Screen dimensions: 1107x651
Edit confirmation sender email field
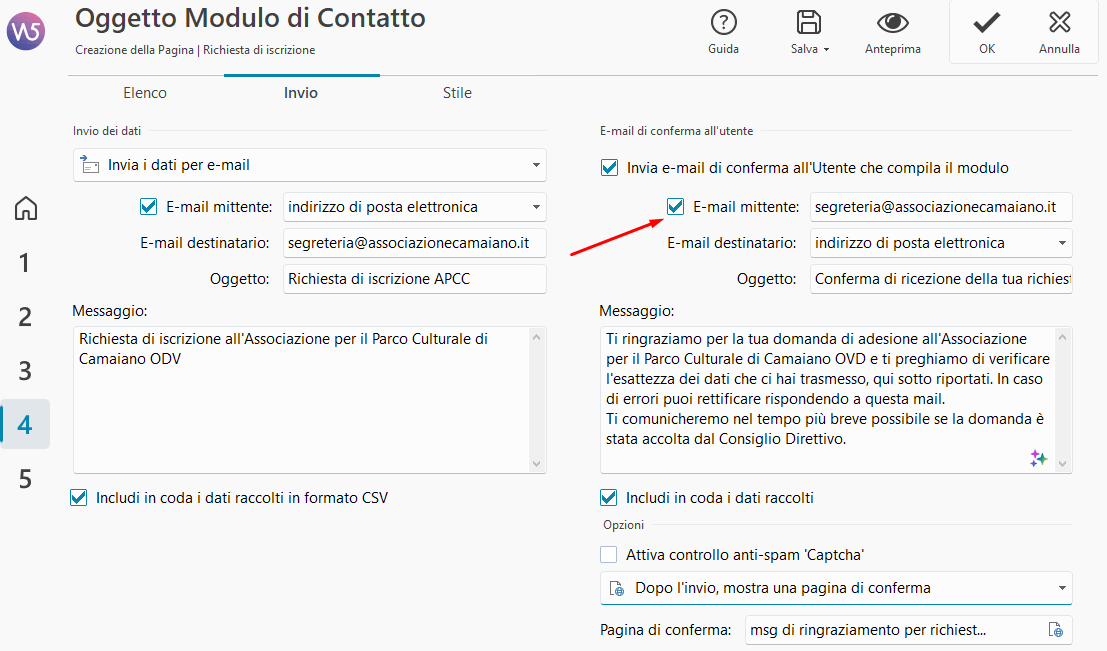pos(941,207)
